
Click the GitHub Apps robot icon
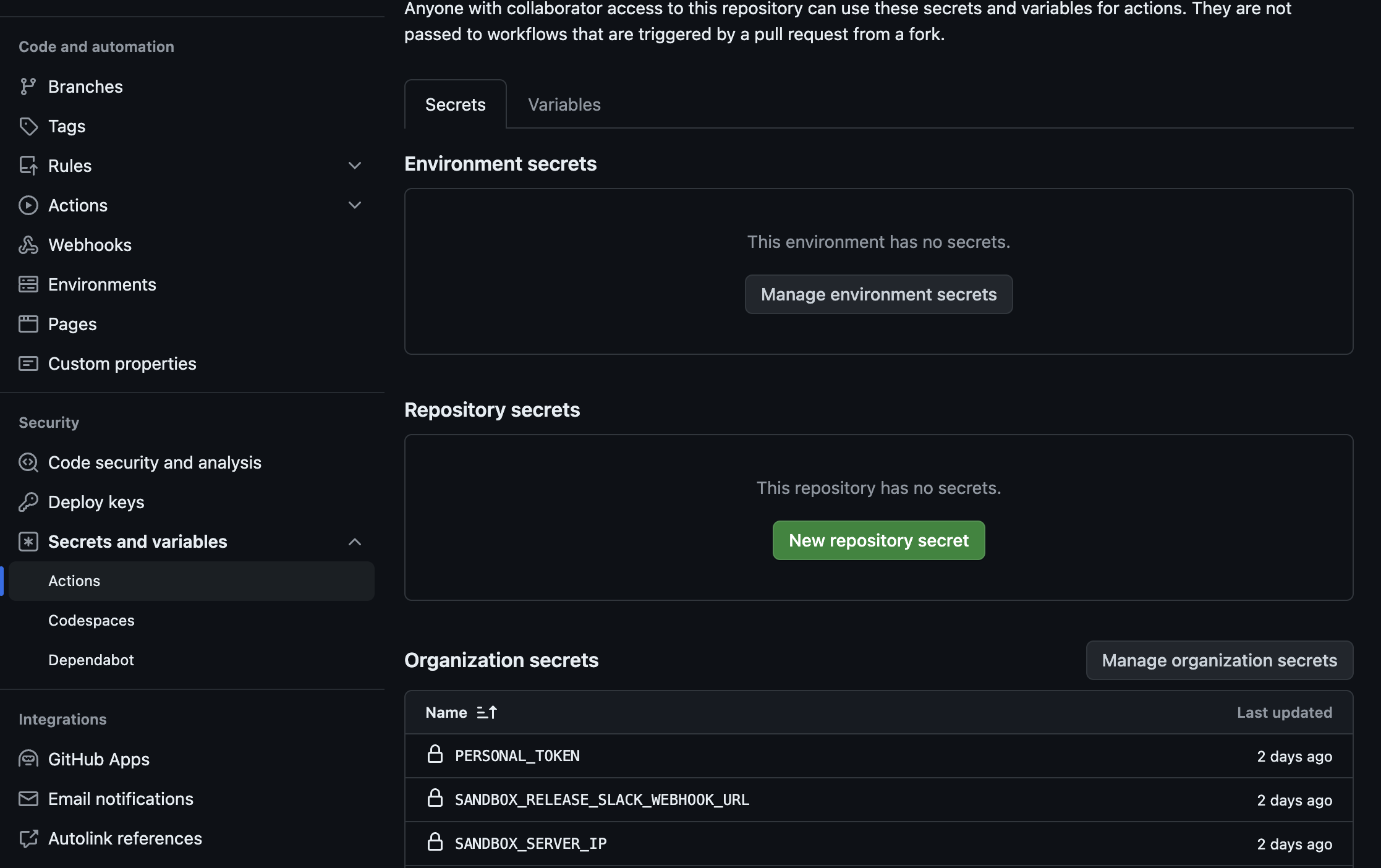coord(28,759)
